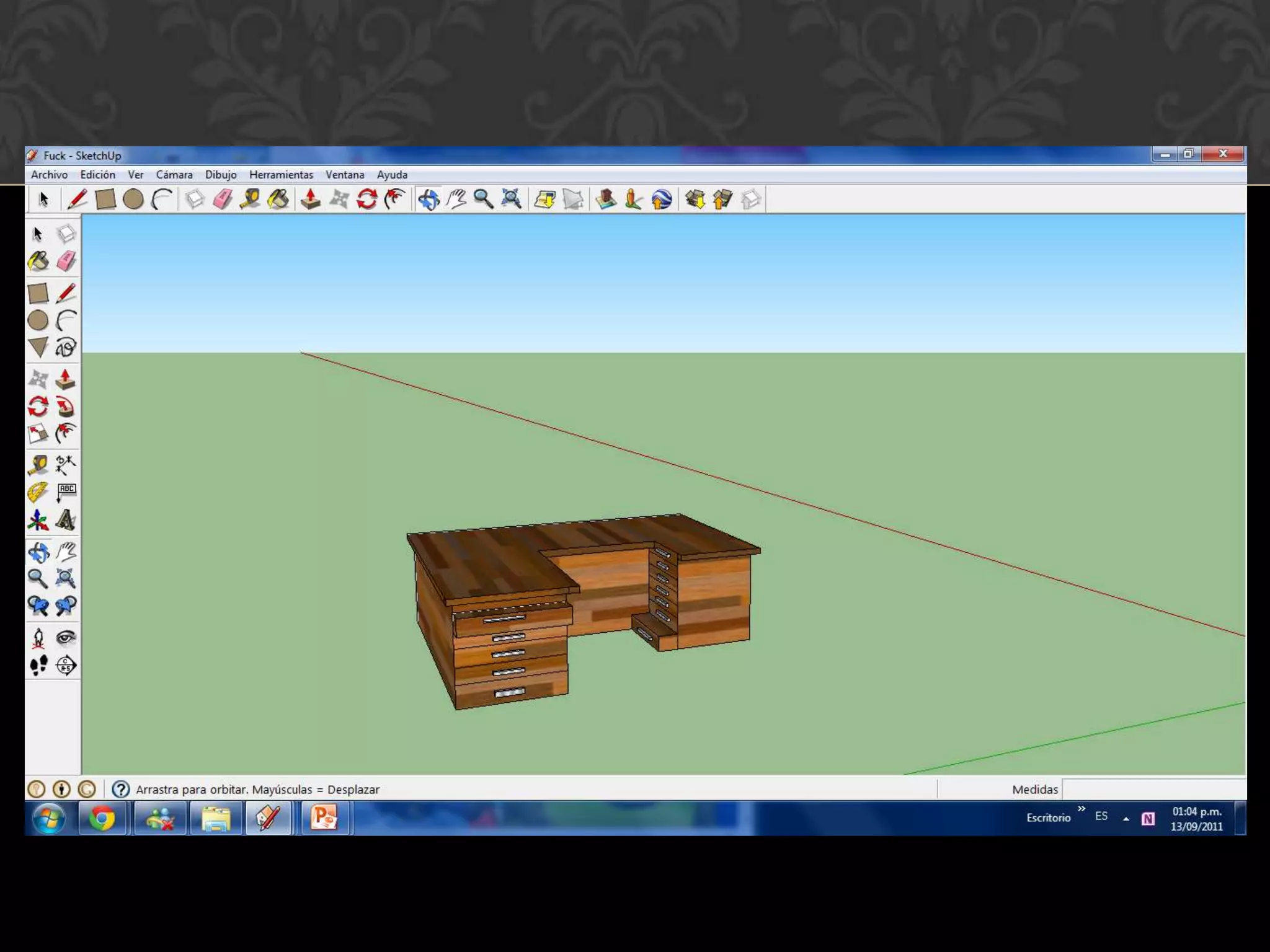The image size is (1270, 952).
Task: Open Preview in Google Earth icon
Action: pyautogui.click(x=662, y=200)
